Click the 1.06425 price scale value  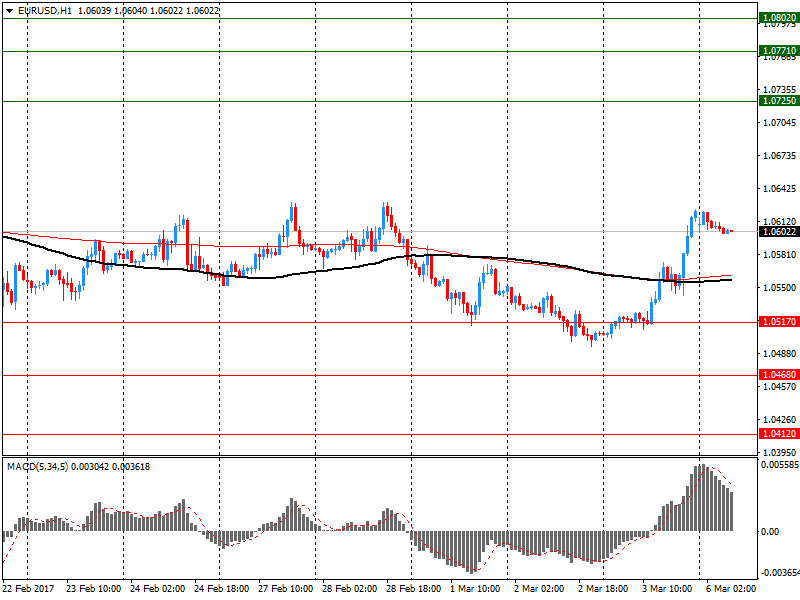point(779,189)
